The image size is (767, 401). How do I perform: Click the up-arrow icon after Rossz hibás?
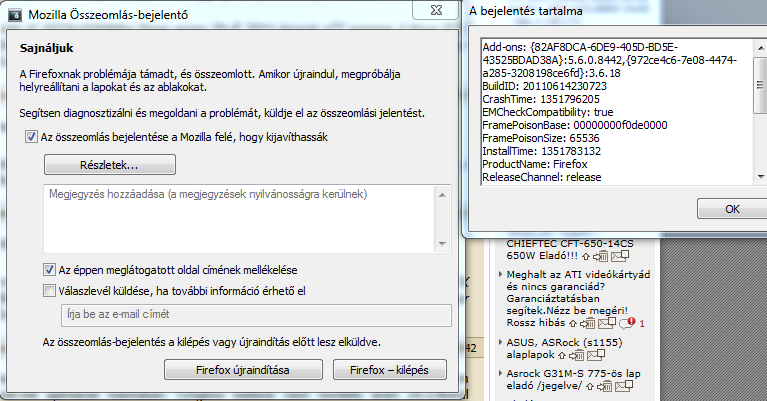[572, 323]
